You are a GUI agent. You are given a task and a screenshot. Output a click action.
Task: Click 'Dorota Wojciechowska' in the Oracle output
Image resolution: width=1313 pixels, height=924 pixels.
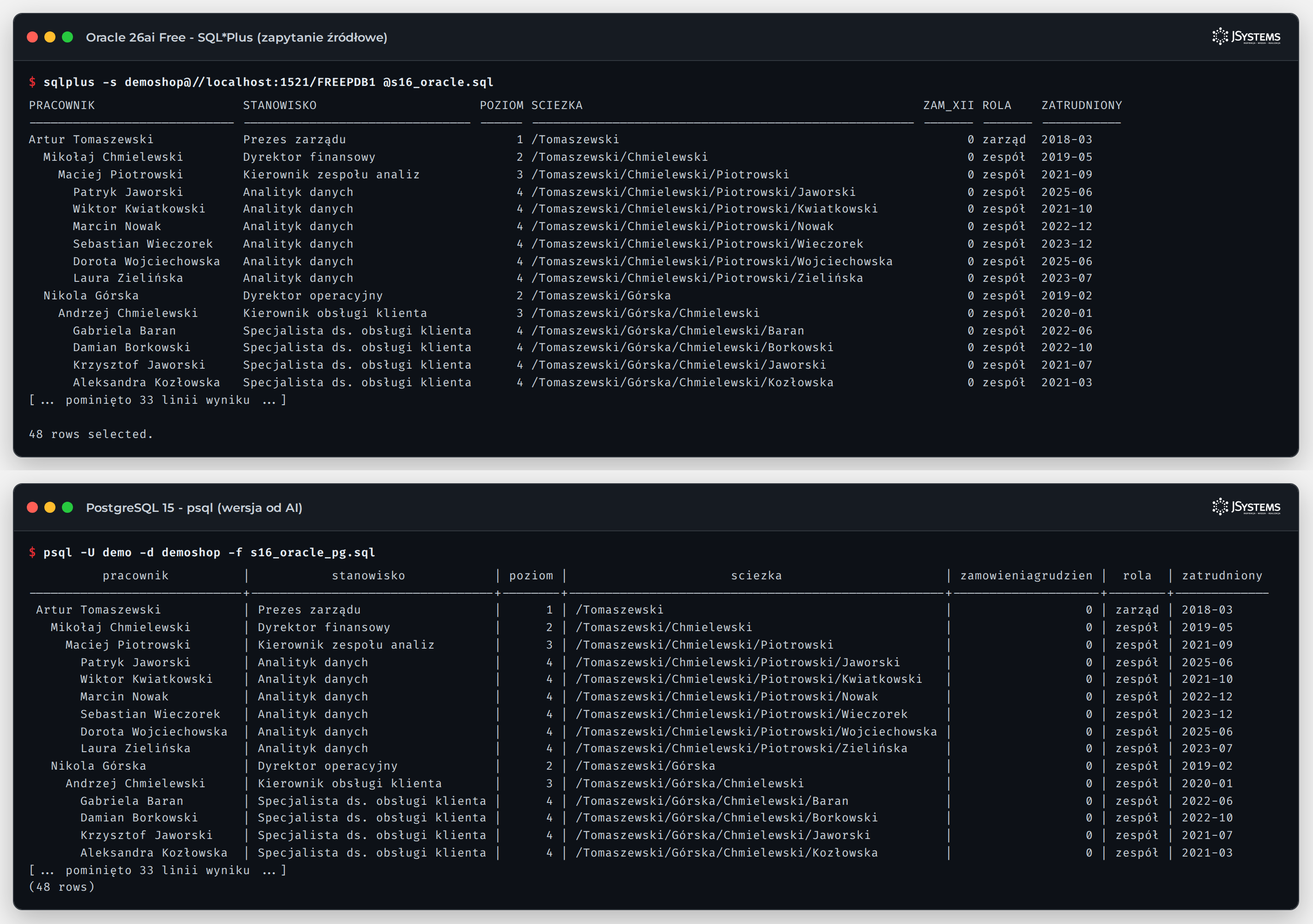pos(146,261)
